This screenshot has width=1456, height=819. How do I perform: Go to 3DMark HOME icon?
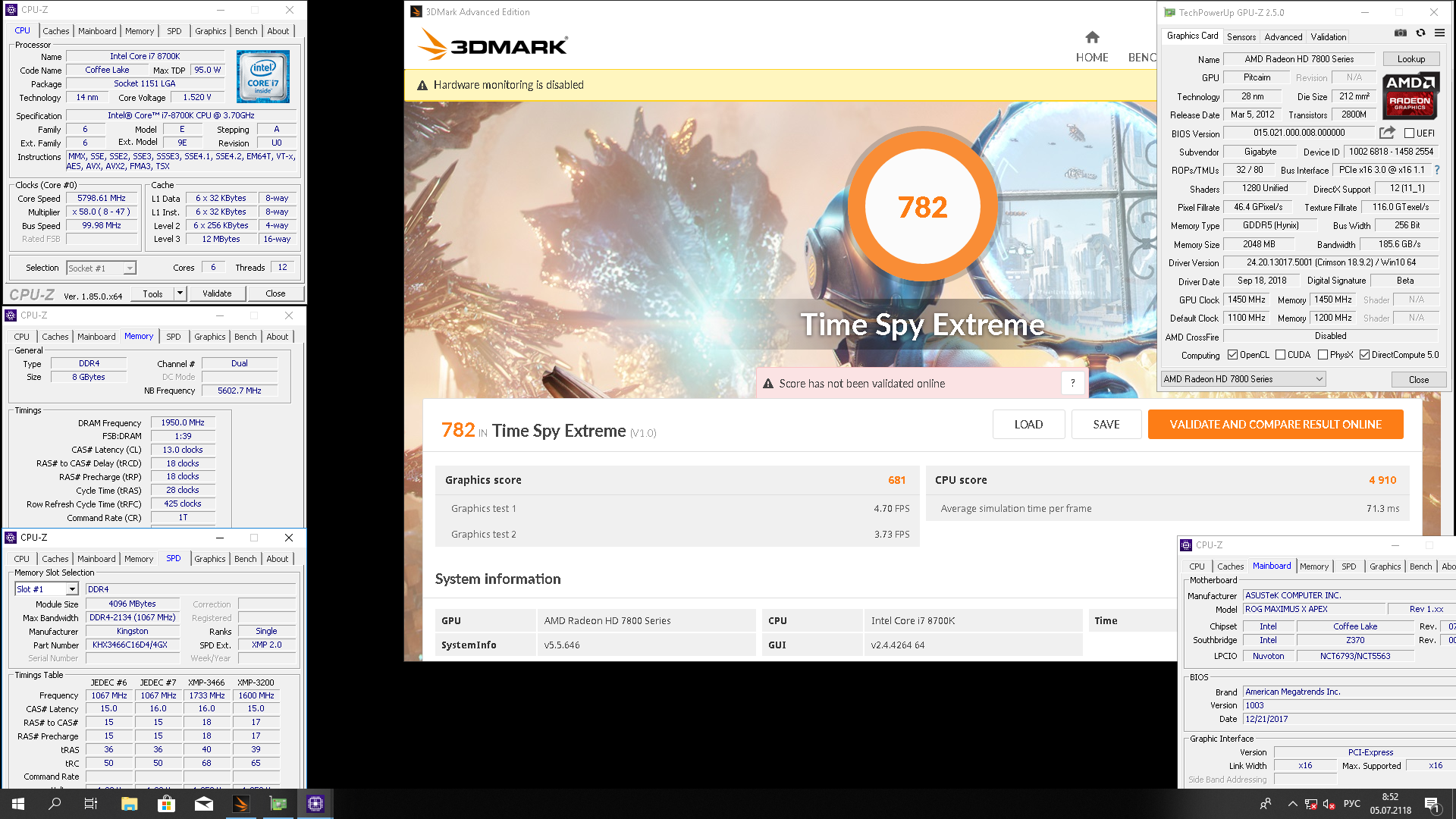pyautogui.click(x=1092, y=37)
